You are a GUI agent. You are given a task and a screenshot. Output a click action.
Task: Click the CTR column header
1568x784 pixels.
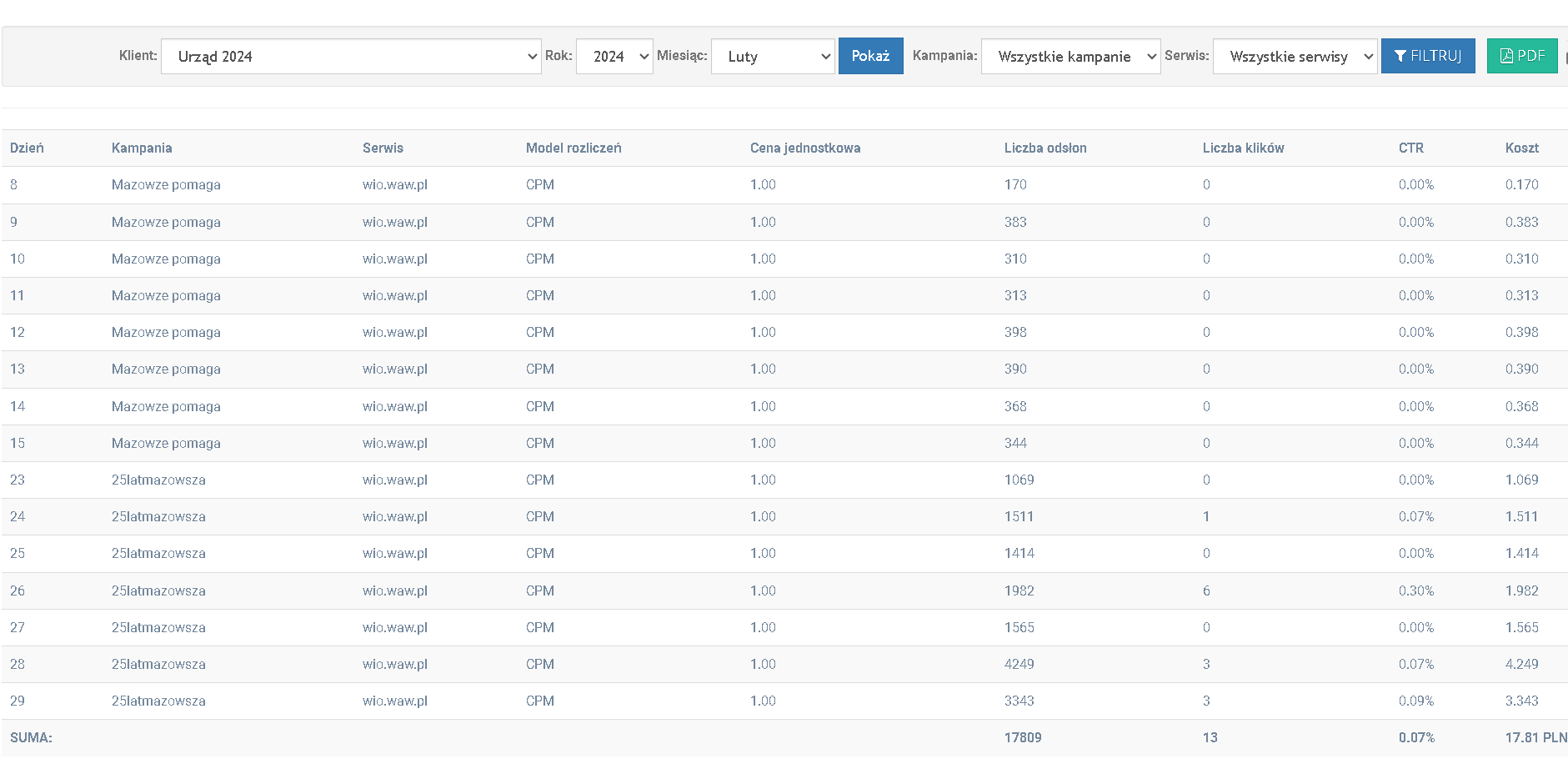1410,148
